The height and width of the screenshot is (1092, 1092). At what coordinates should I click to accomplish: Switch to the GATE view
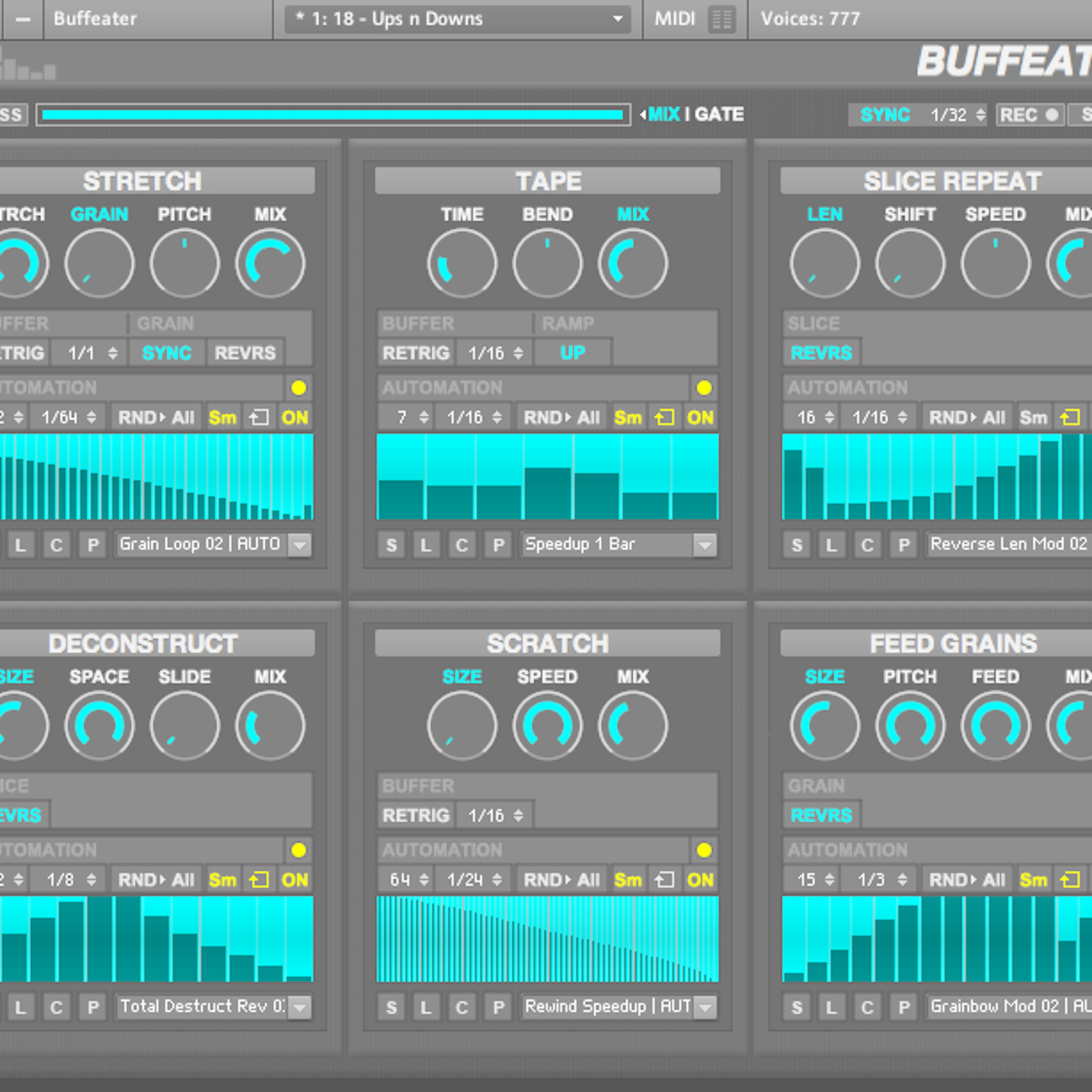tap(719, 115)
